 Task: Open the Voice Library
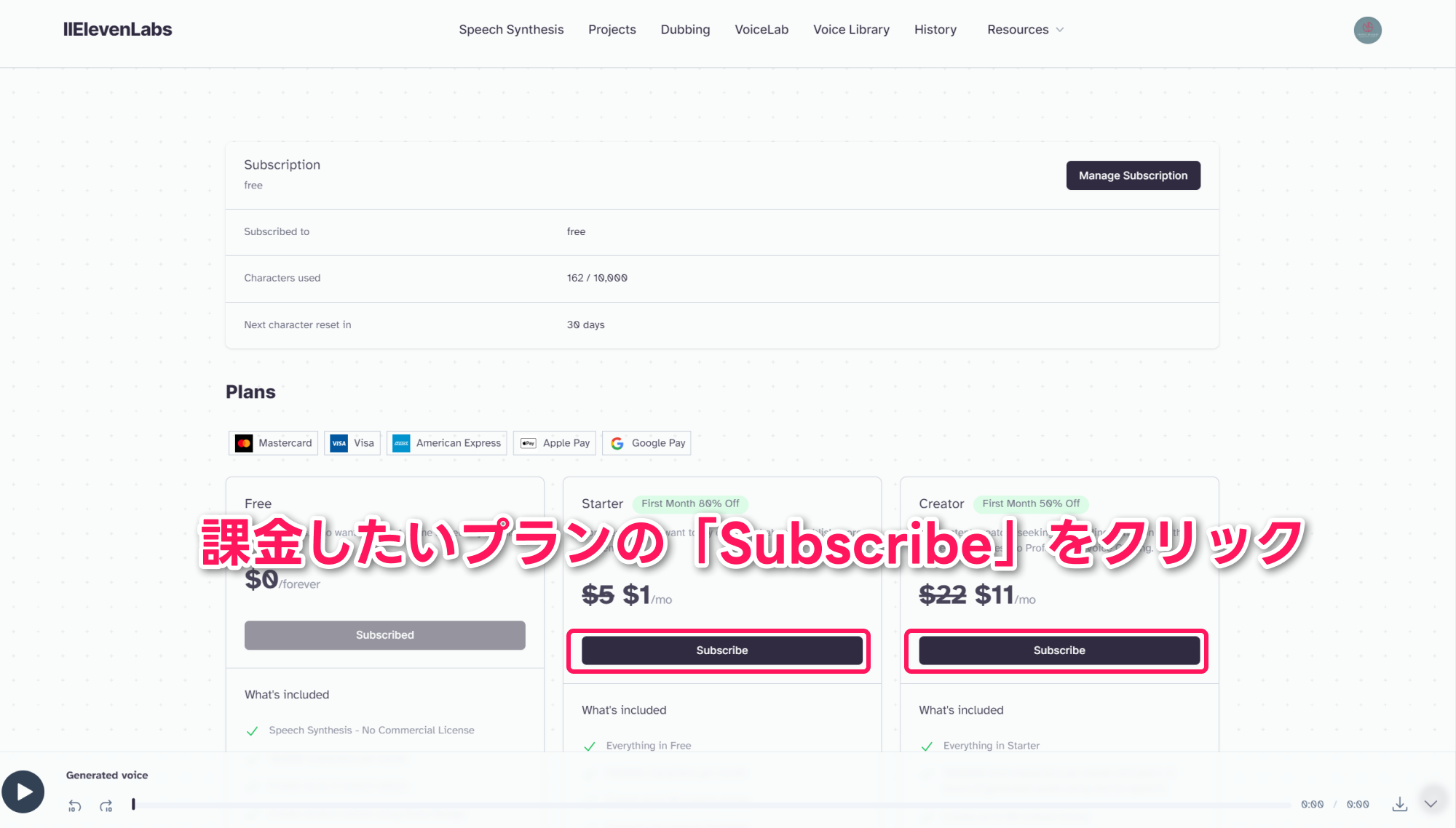tap(851, 30)
